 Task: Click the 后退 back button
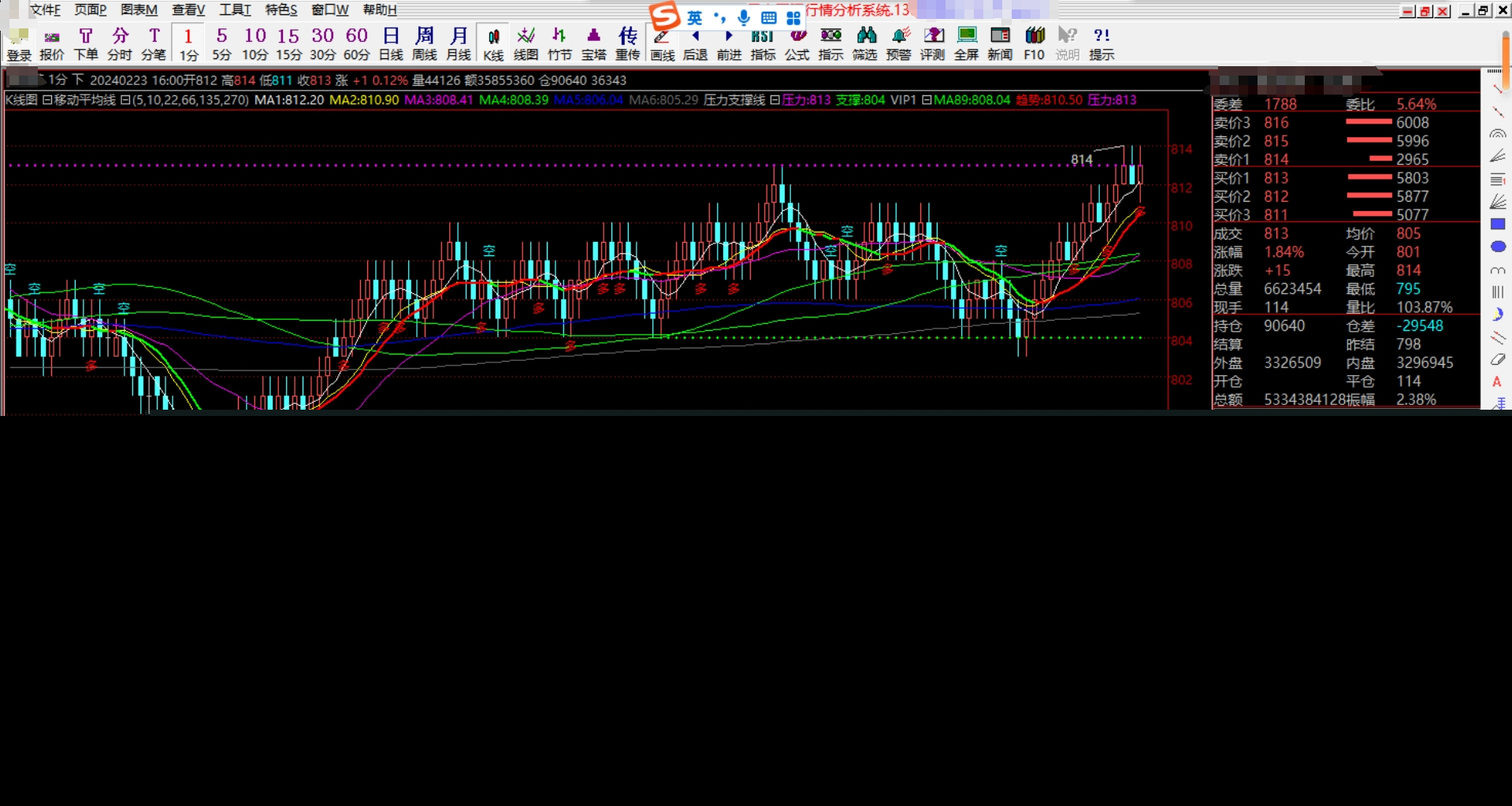tap(695, 43)
